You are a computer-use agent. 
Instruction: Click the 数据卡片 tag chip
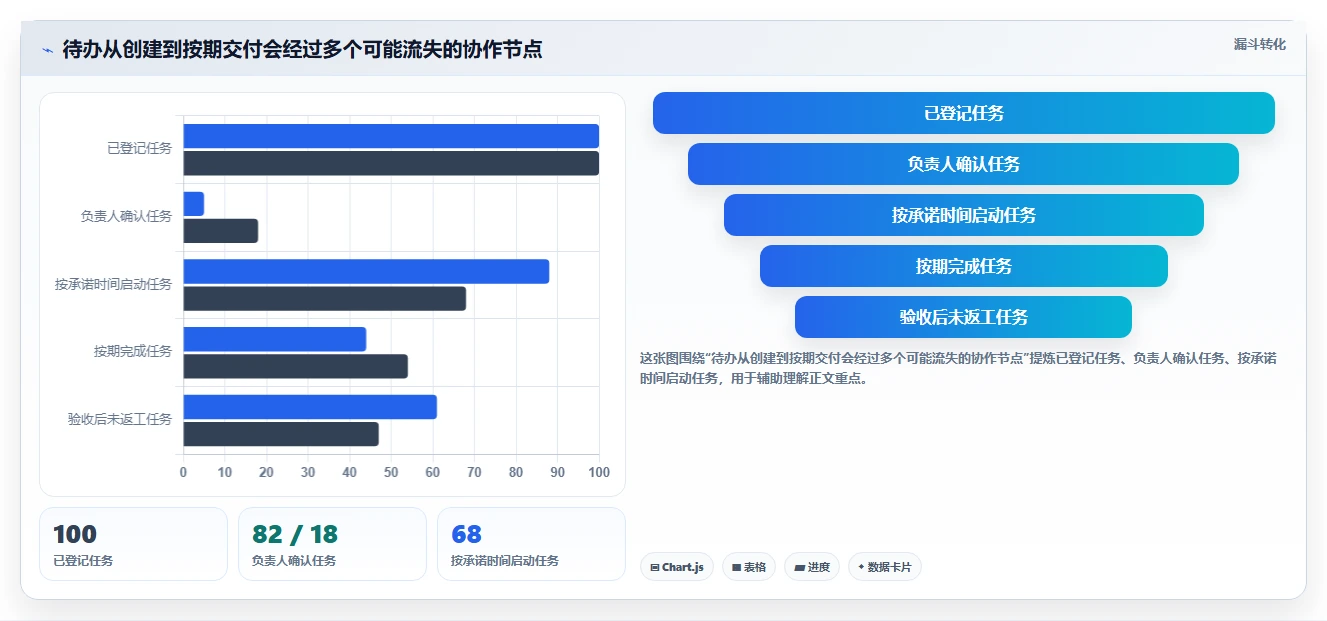pyautogui.click(x=885, y=567)
